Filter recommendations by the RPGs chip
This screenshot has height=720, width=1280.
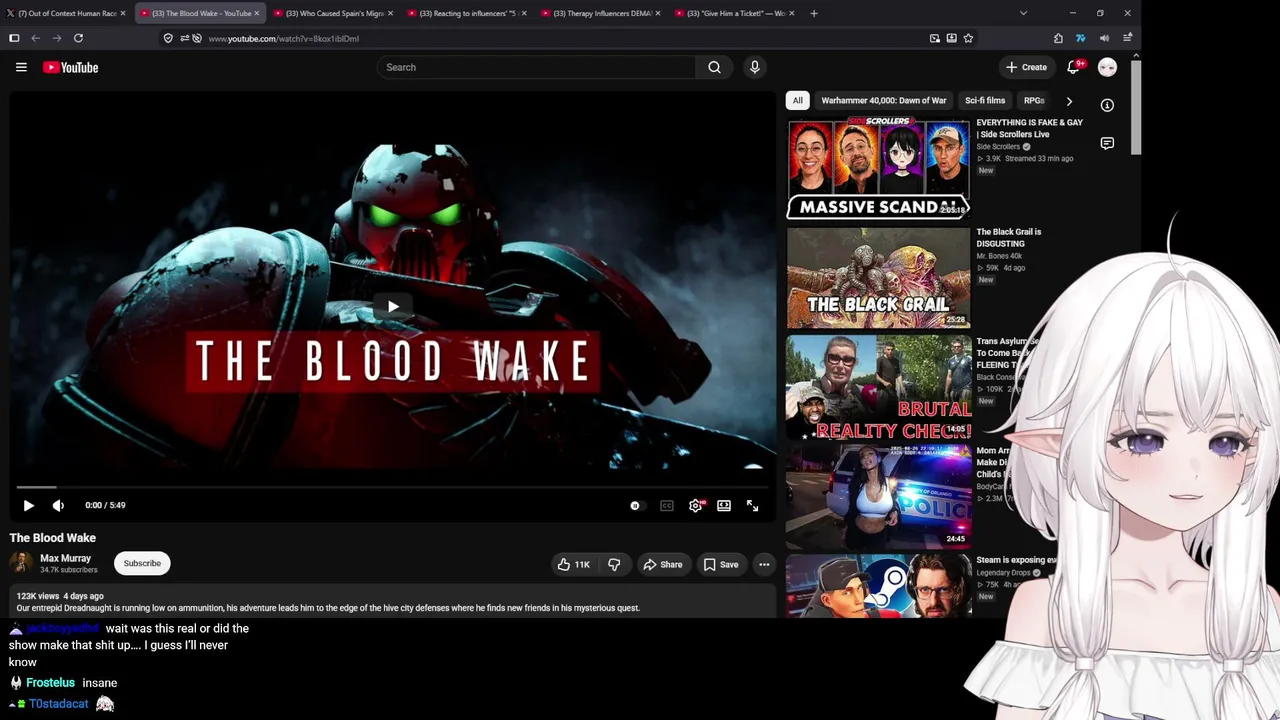(x=1034, y=100)
